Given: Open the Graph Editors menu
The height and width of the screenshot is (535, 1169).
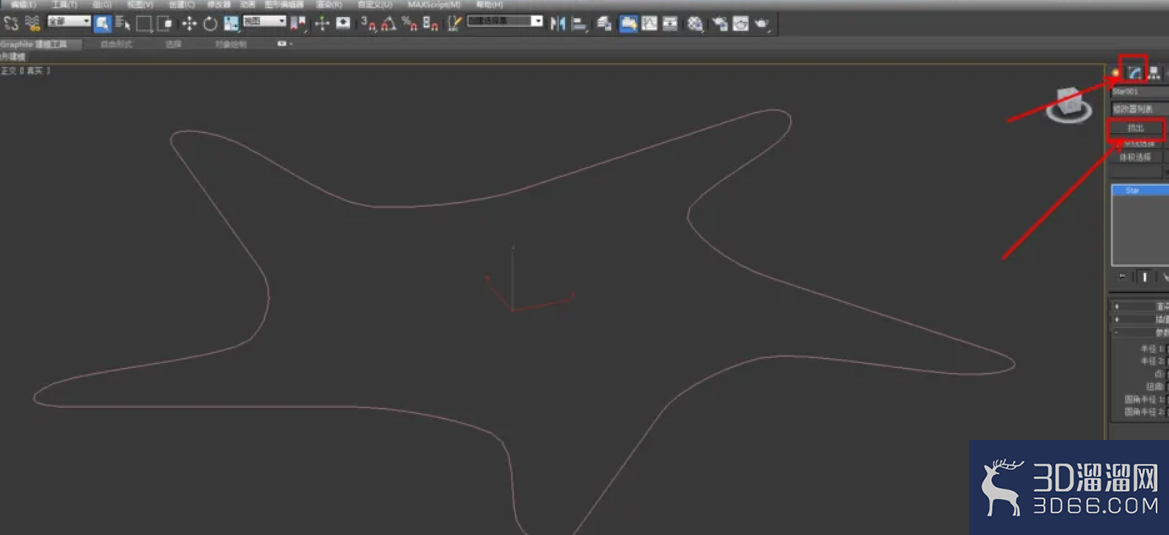Looking at the screenshot, I should tap(284, 4).
